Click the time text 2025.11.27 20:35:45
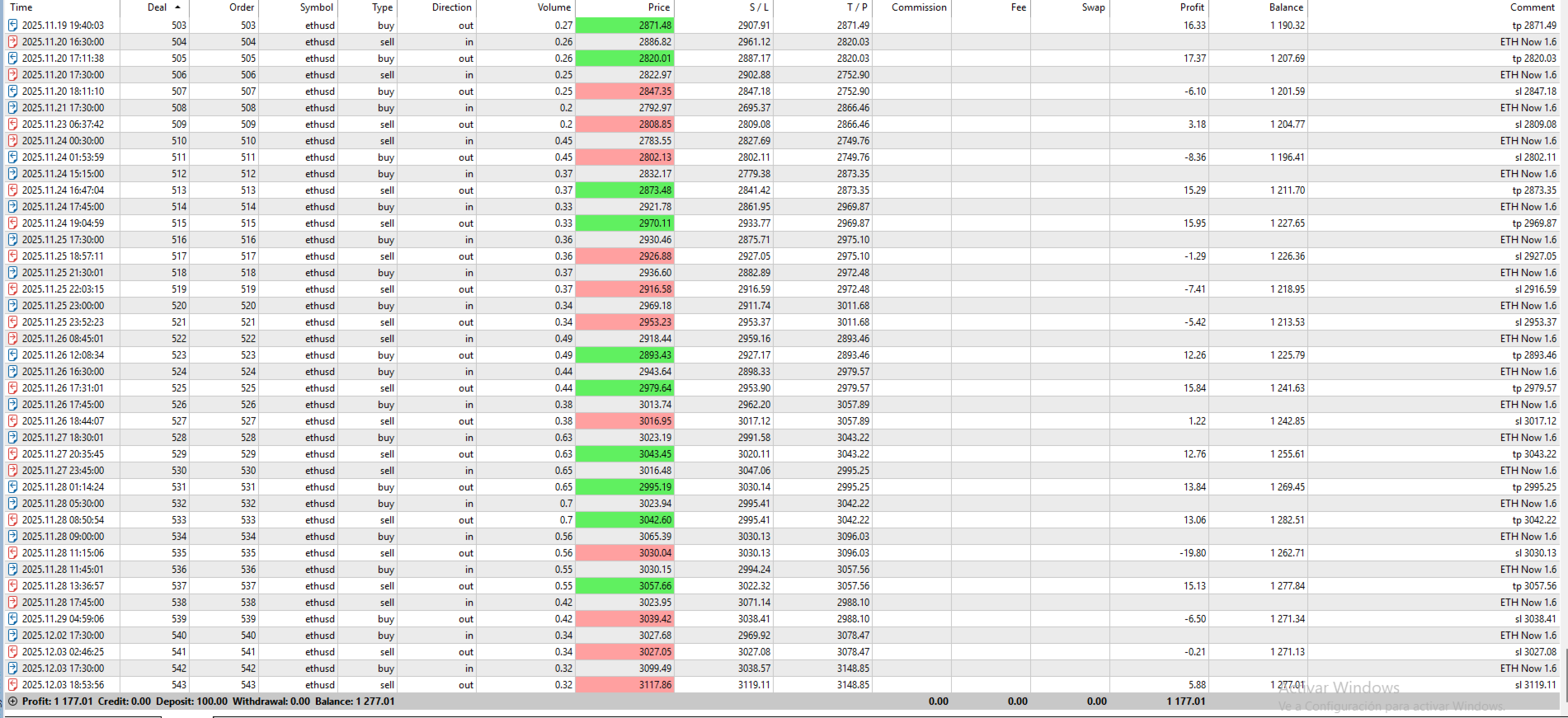This screenshot has width=1568, height=718. tap(63, 454)
